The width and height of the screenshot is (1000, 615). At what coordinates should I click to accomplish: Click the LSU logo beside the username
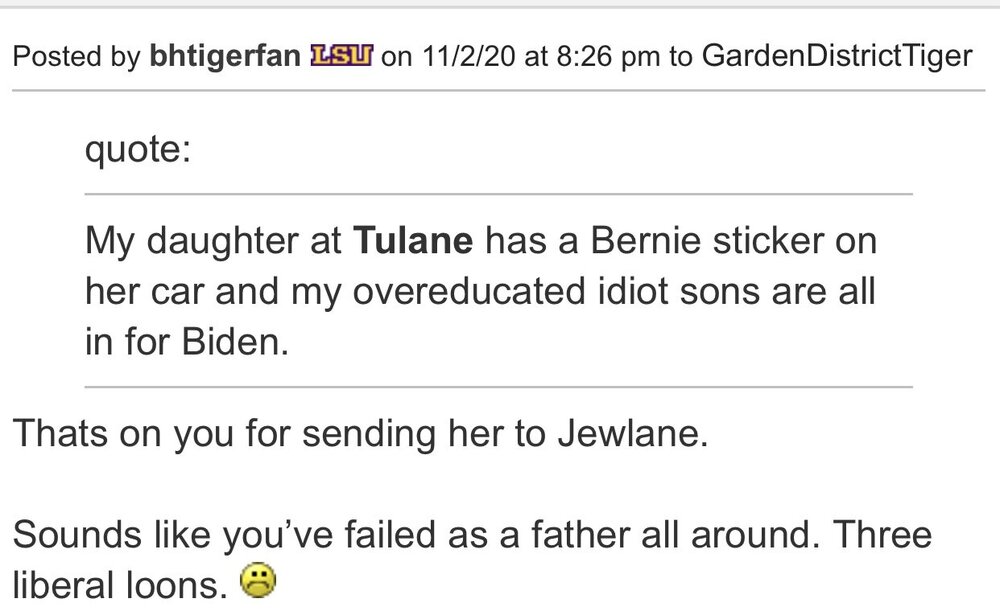click(346, 56)
